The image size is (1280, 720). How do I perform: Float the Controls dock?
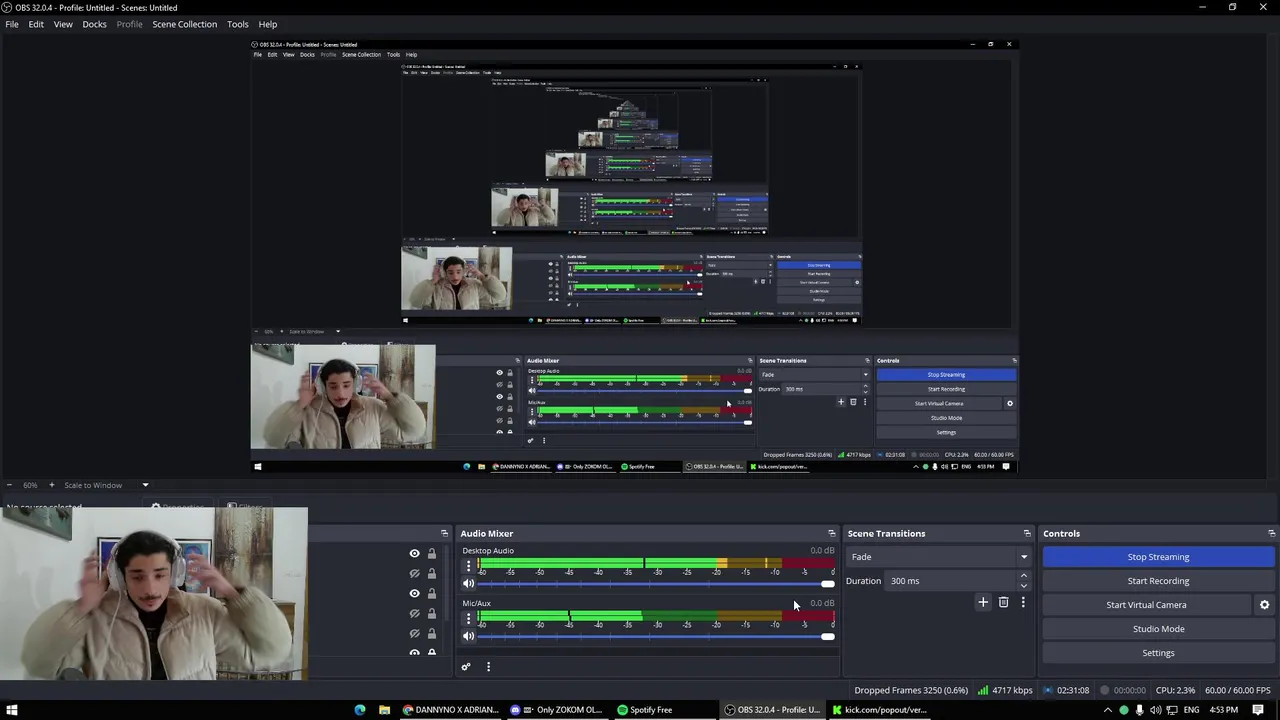pyautogui.click(x=1271, y=533)
